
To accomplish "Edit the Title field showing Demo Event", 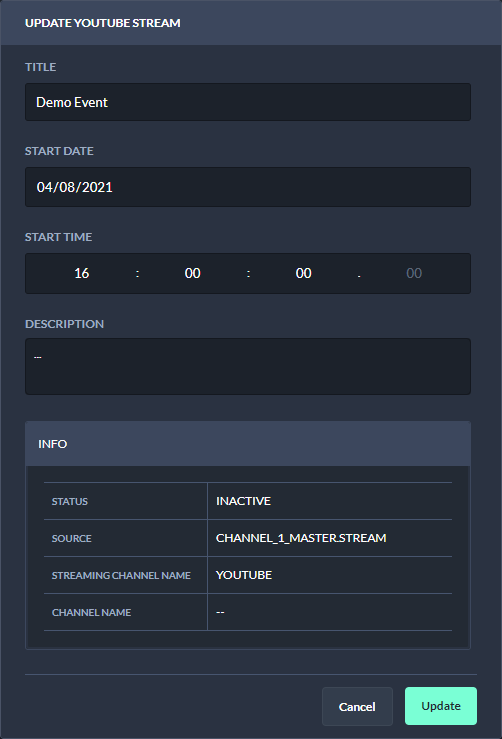I will [x=248, y=102].
